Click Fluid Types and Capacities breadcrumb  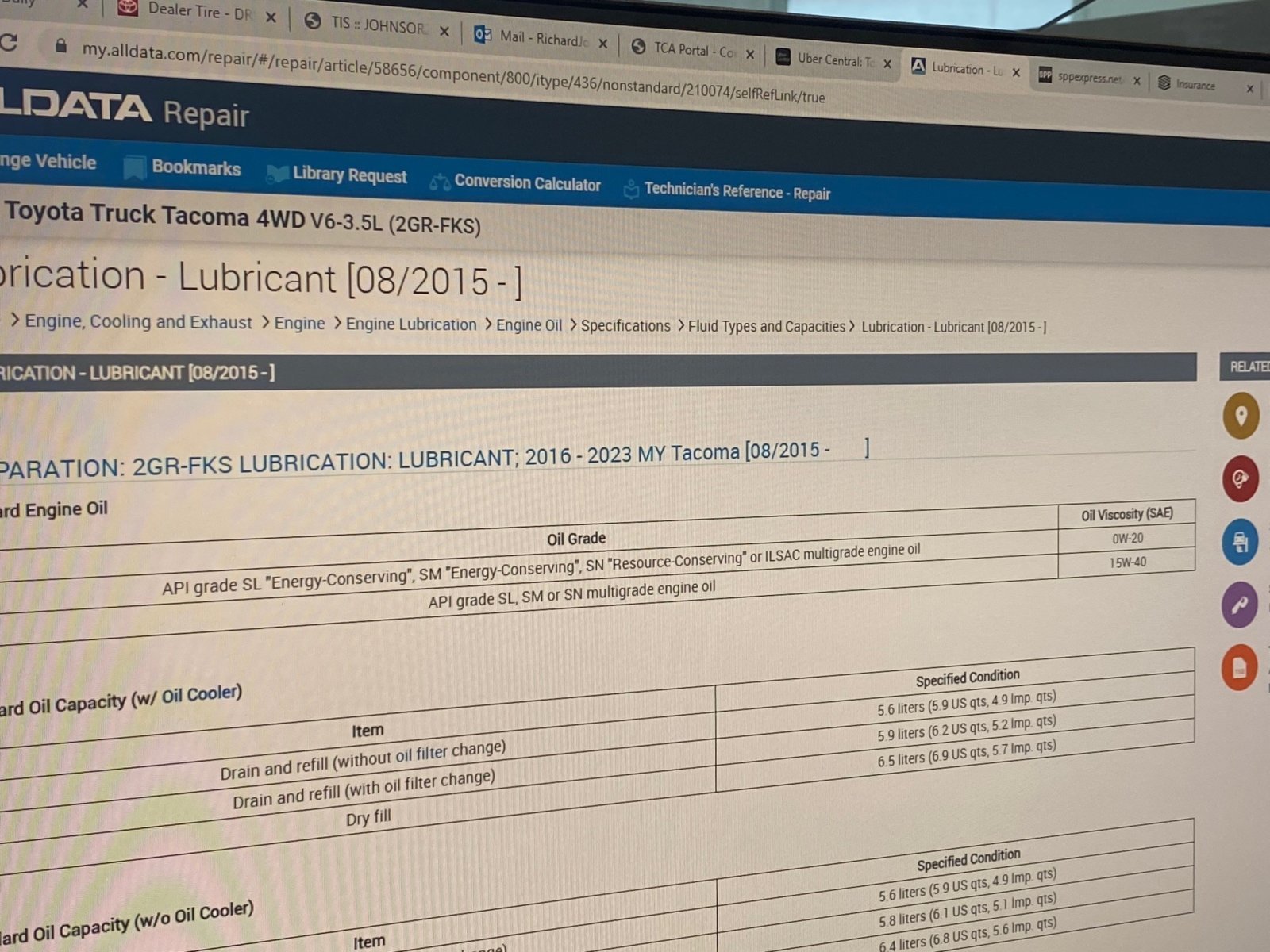[767, 326]
